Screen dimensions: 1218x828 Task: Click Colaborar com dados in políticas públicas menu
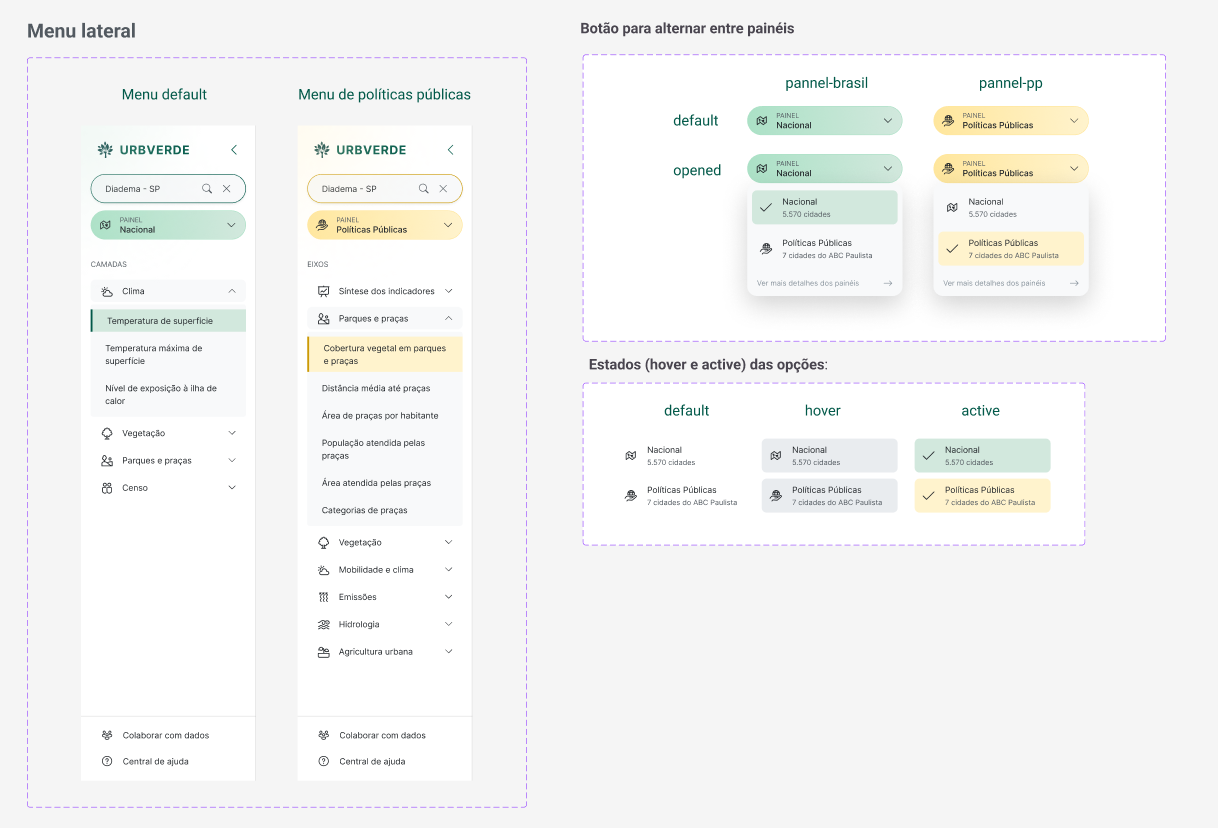pyautogui.click(x=382, y=735)
